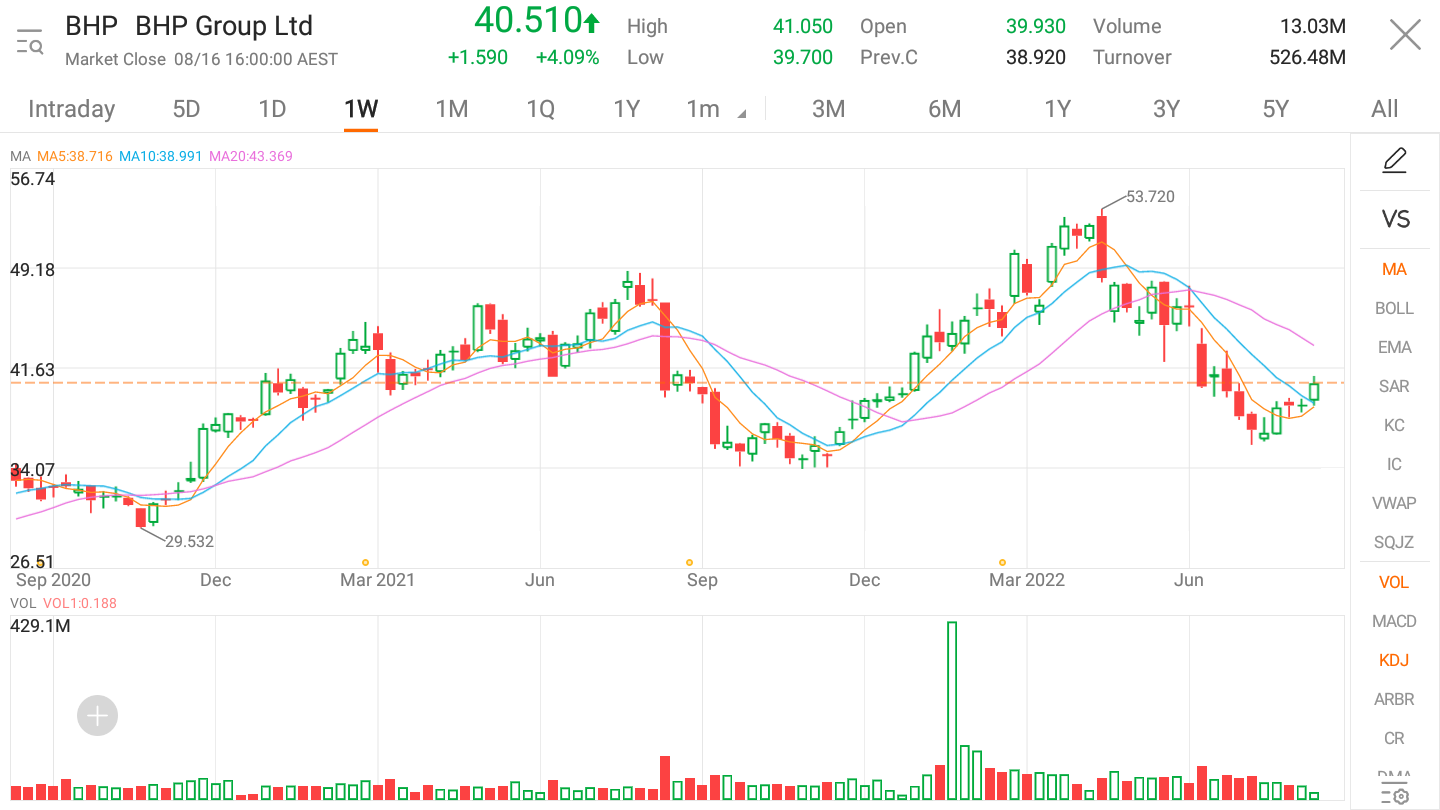Click event marker dot near Mar 2022
The height and width of the screenshot is (810, 1440).
tap(1002, 563)
